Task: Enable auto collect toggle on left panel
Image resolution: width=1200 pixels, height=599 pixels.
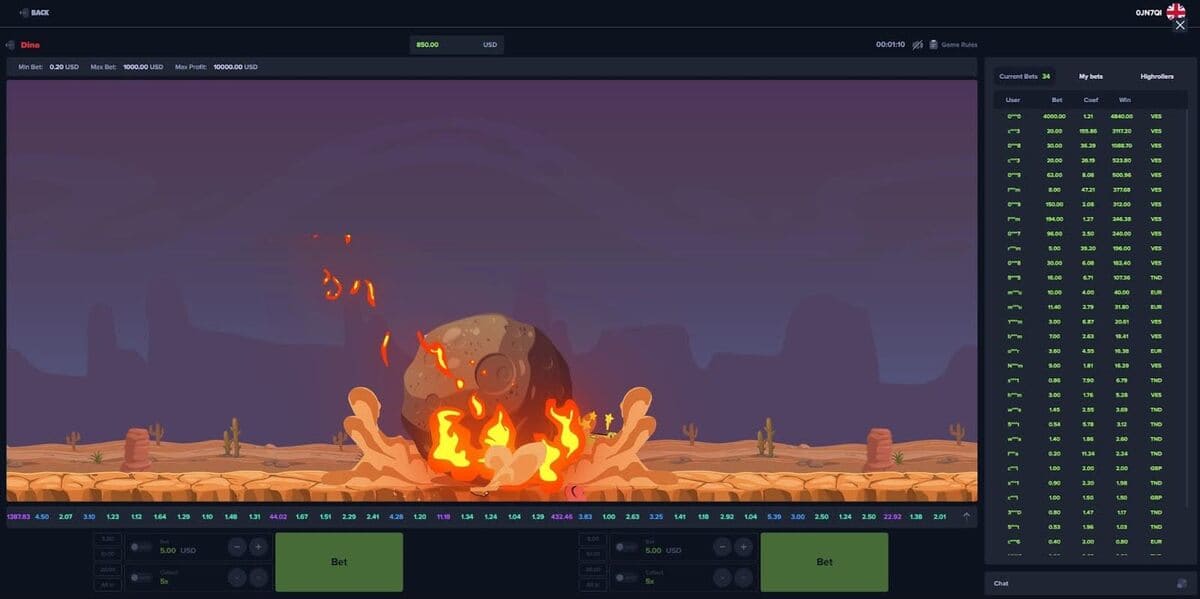Action: 137,578
